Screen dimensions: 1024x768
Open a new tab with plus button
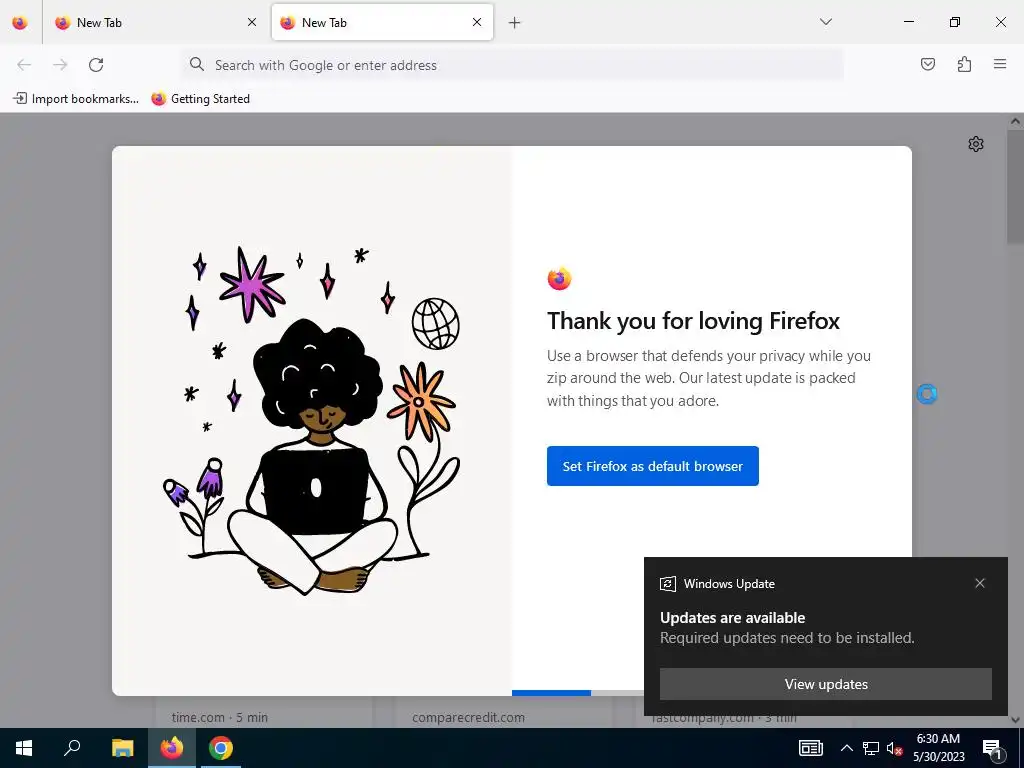click(515, 23)
